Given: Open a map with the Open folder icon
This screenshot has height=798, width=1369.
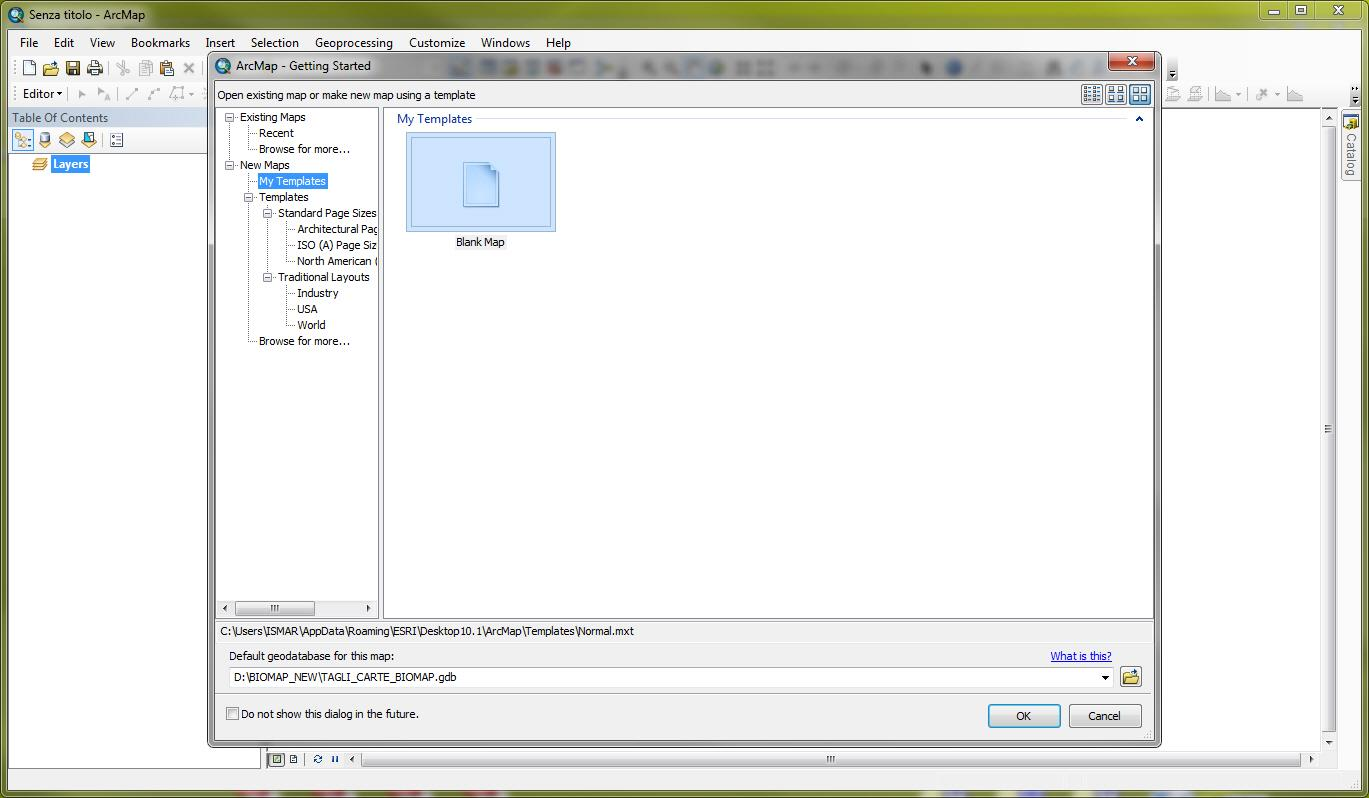Looking at the screenshot, I should click(51, 68).
